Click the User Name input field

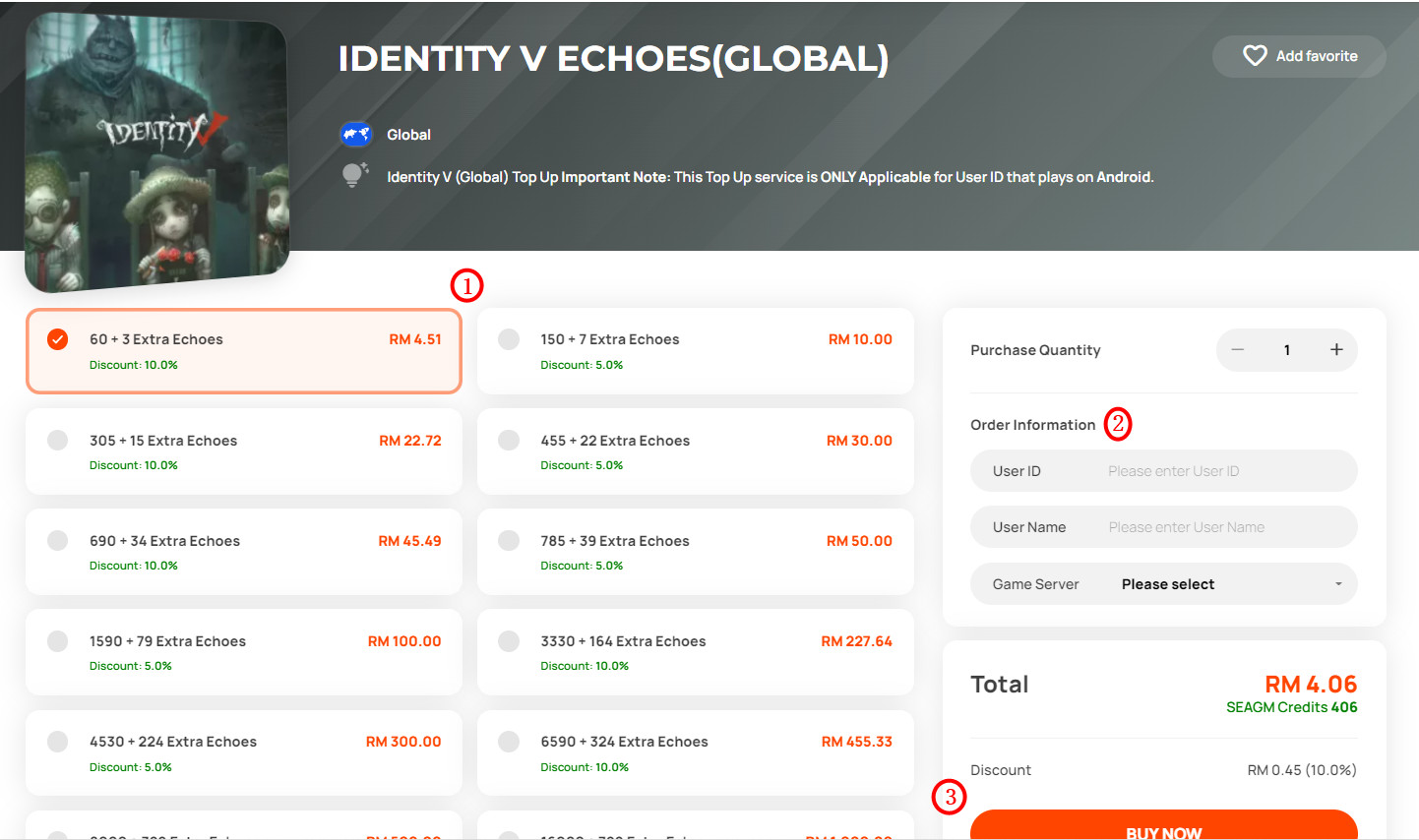[1164, 527]
